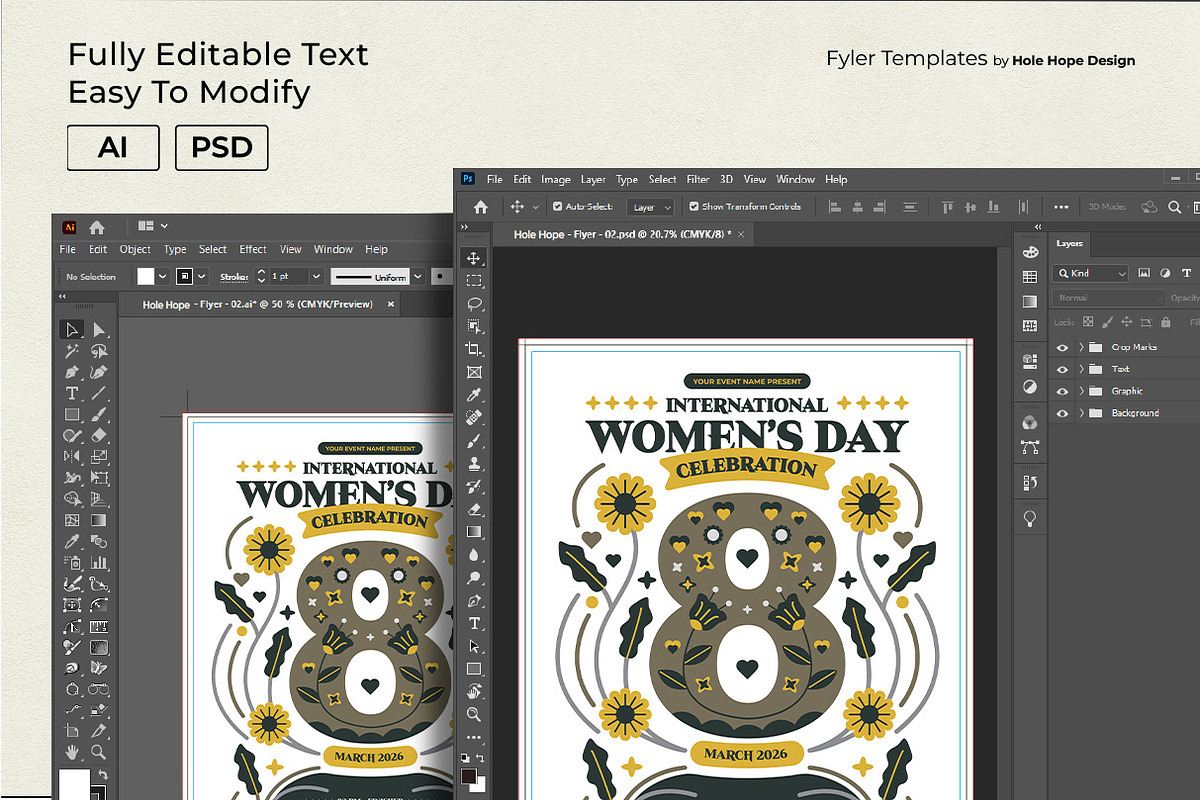Open Photoshop's Image menu
This screenshot has height=800, width=1200.
[x=556, y=179]
